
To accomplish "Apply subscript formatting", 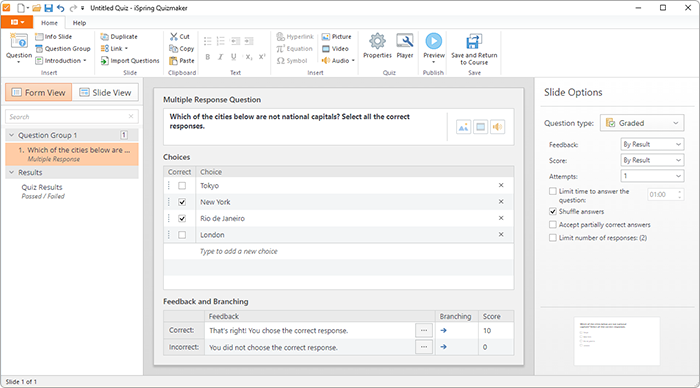I will click(x=249, y=57).
